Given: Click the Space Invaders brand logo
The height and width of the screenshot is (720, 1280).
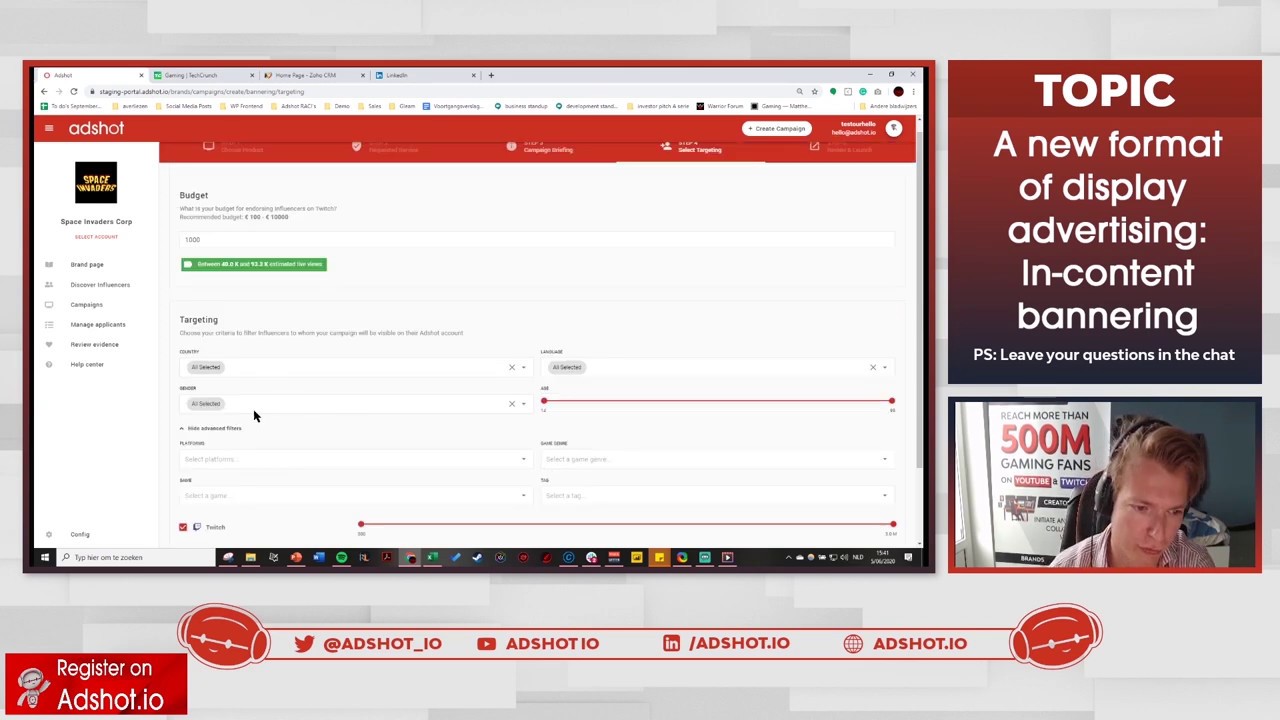Looking at the screenshot, I should [x=96, y=182].
